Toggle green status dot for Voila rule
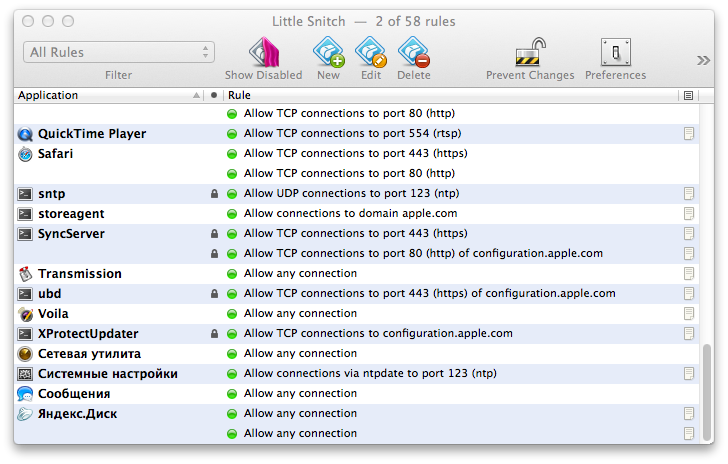This screenshot has height=464, width=728. [x=232, y=314]
